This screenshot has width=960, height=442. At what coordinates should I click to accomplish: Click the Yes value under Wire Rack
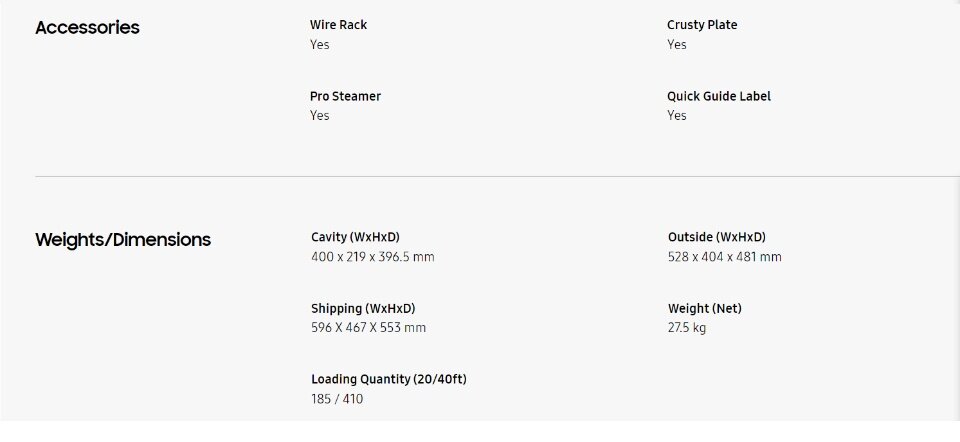pyautogui.click(x=320, y=45)
